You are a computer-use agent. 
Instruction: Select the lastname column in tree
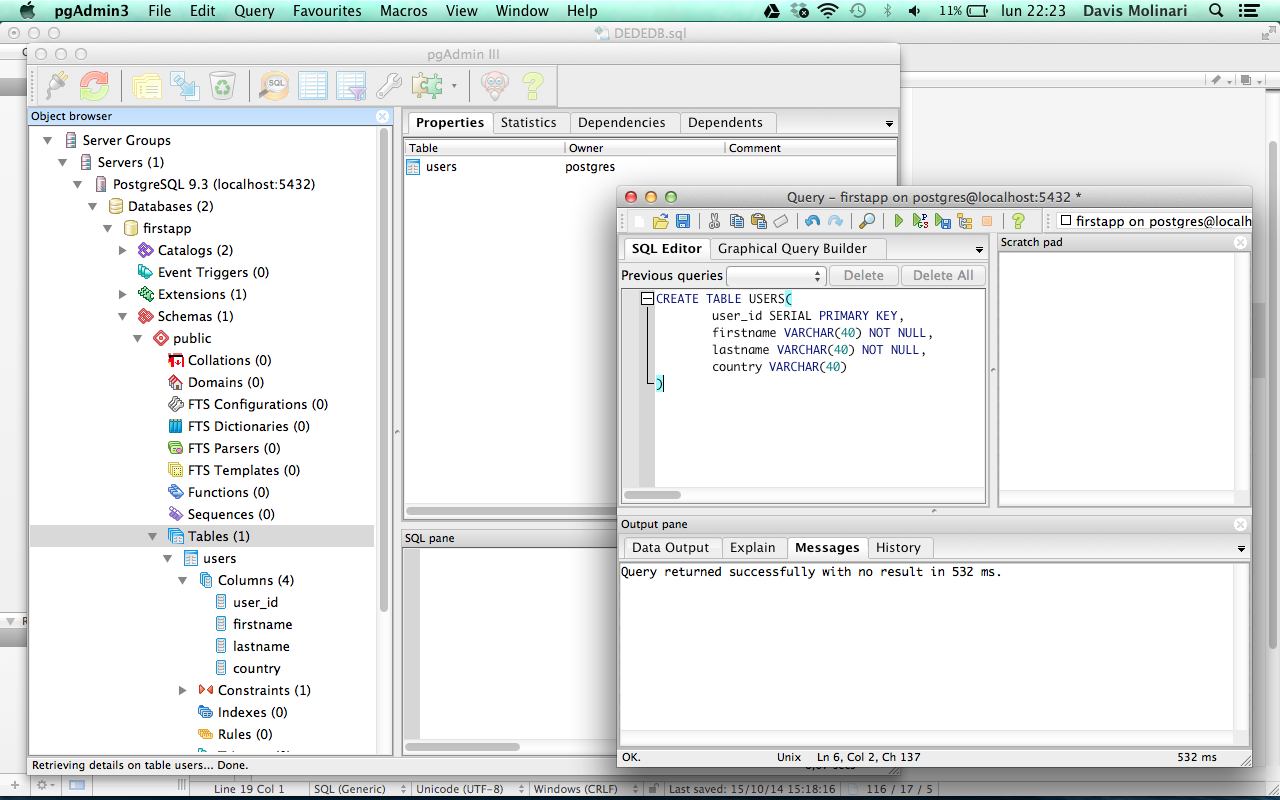(261, 646)
